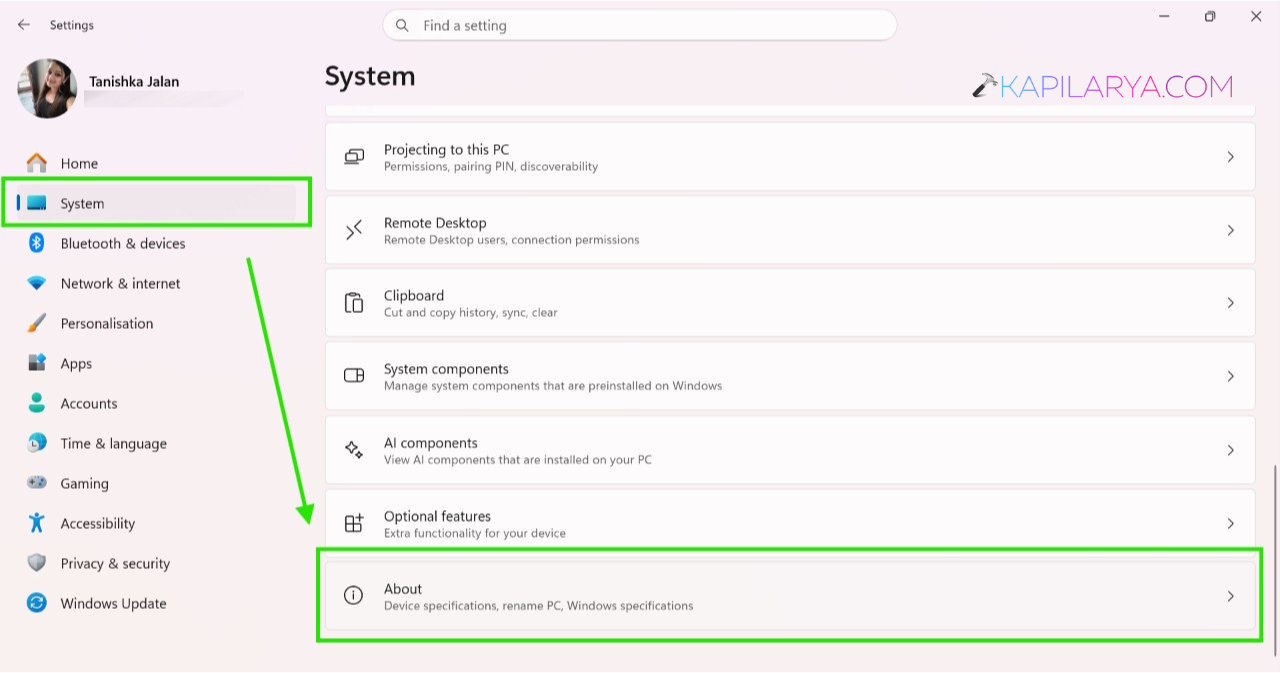Expand System components row chevron
1280x673 pixels.
click(1231, 376)
